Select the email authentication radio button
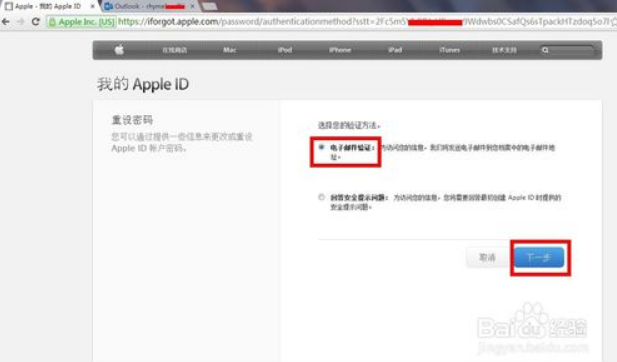The width and height of the screenshot is (617, 362). pos(321,148)
